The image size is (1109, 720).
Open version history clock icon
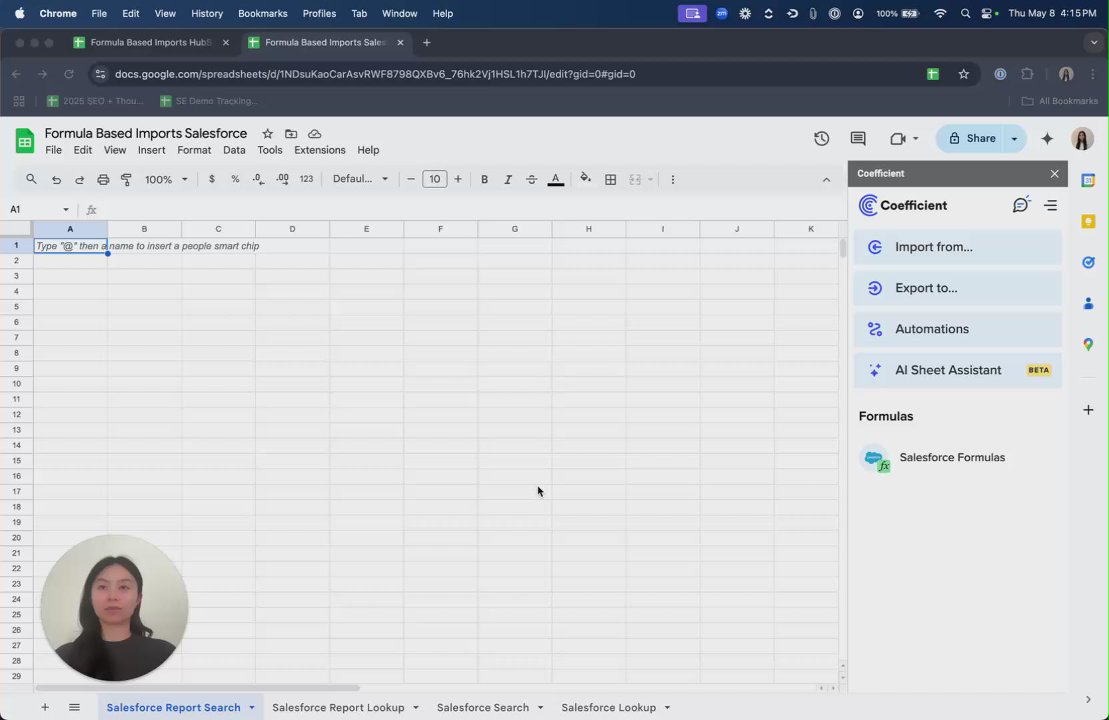(821, 139)
